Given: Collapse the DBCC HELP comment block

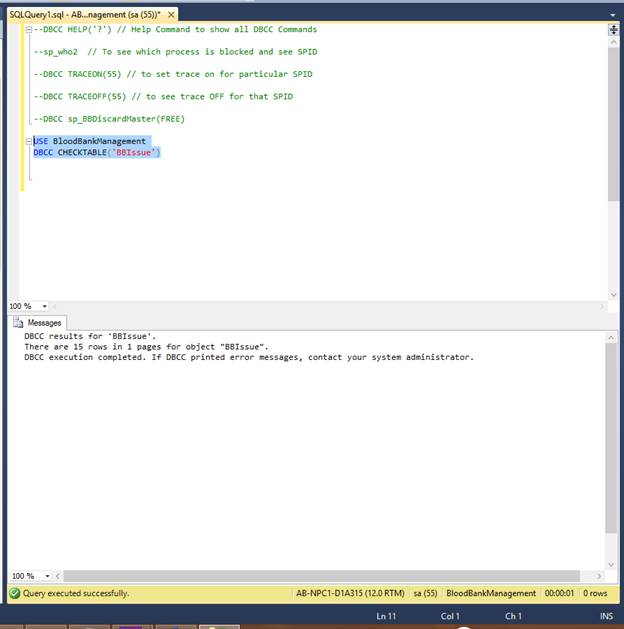Looking at the screenshot, I should click(29, 30).
